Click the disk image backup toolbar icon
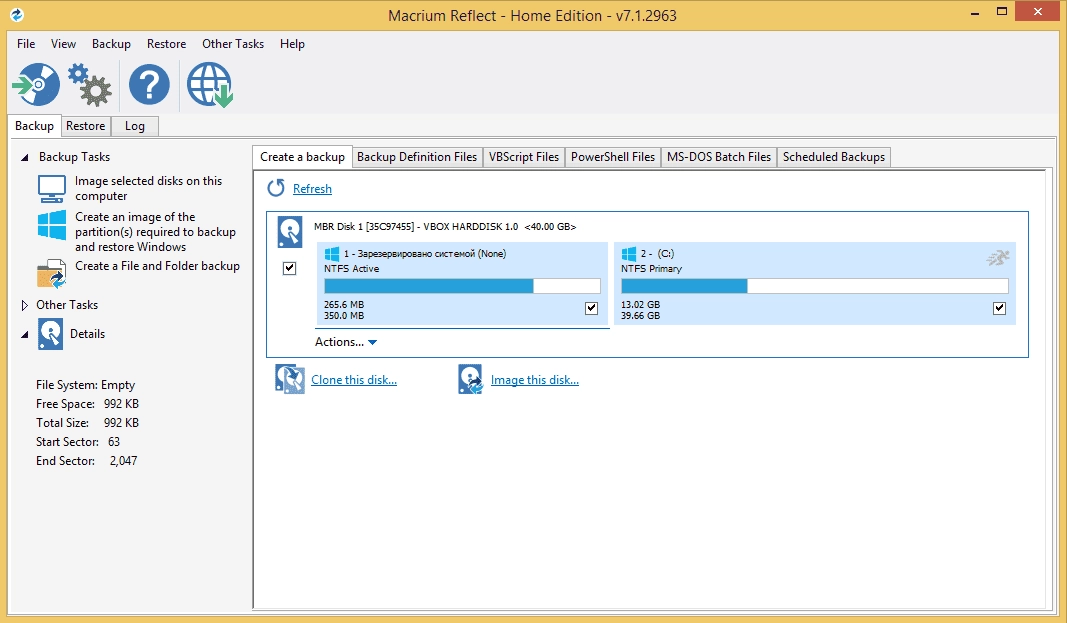 37,85
